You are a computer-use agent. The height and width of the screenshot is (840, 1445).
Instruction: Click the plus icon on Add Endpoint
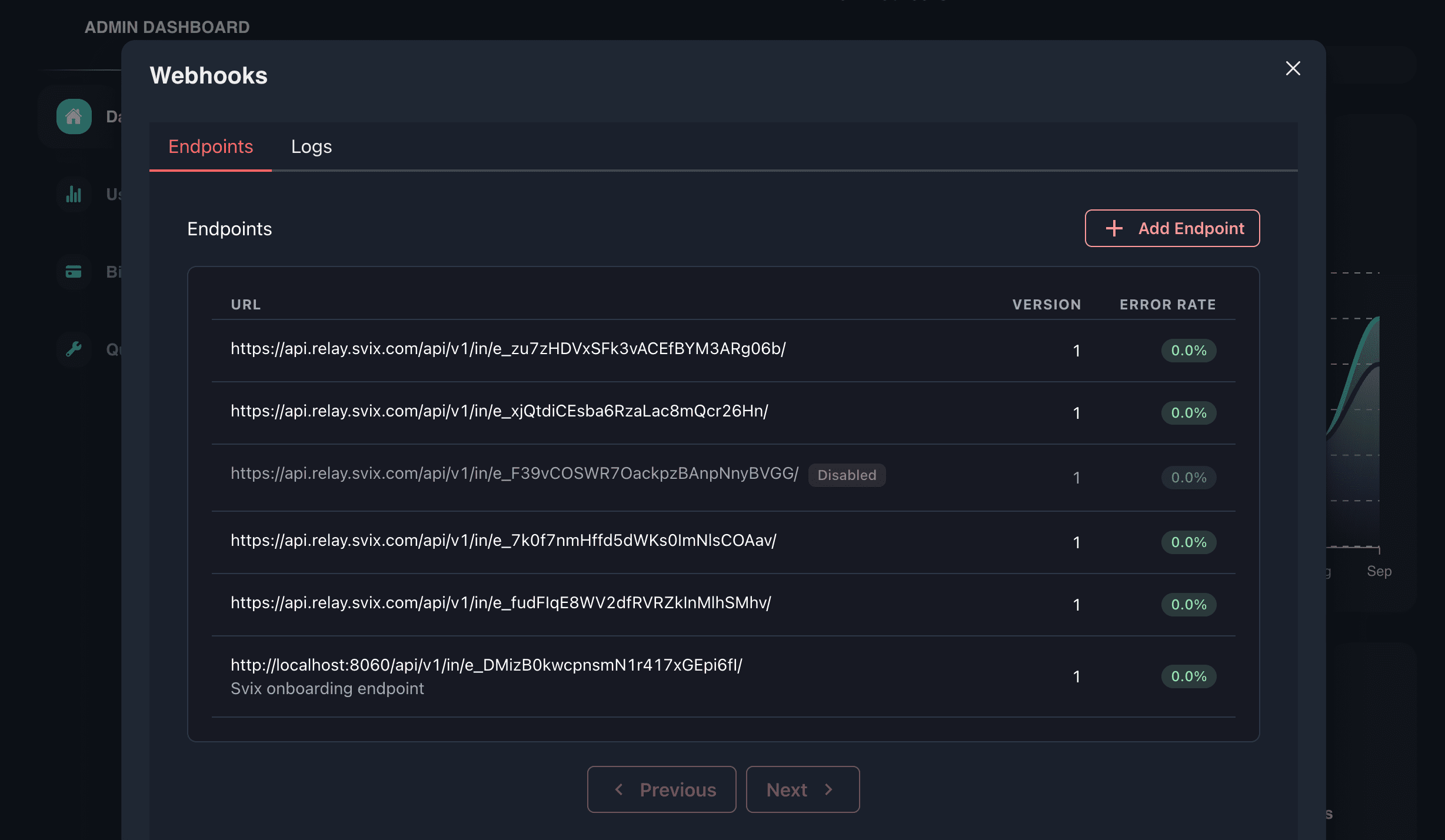point(1114,228)
